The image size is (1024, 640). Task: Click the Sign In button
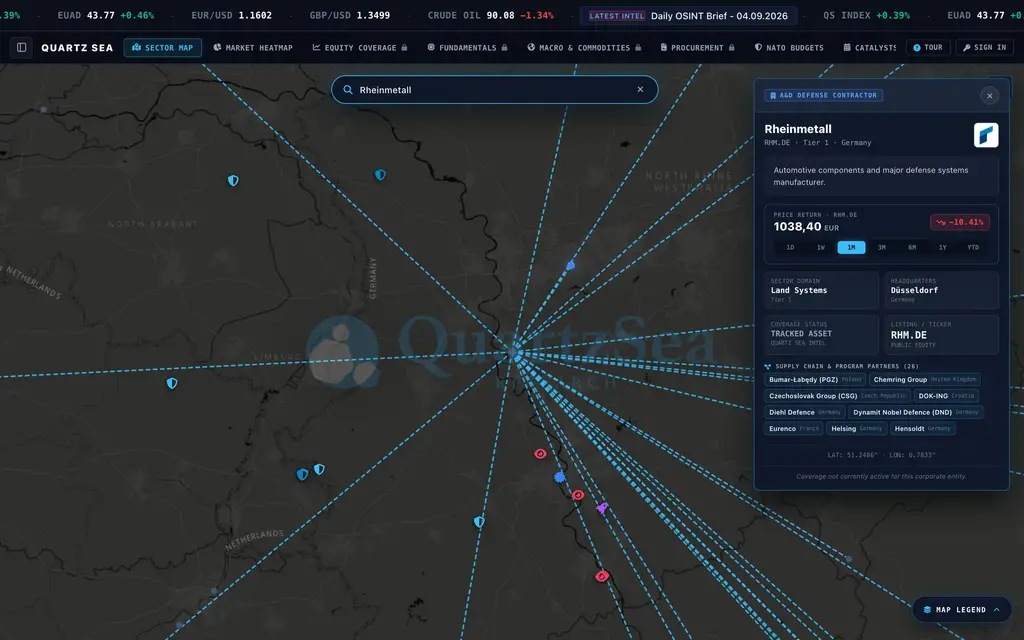click(x=985, y=48)
